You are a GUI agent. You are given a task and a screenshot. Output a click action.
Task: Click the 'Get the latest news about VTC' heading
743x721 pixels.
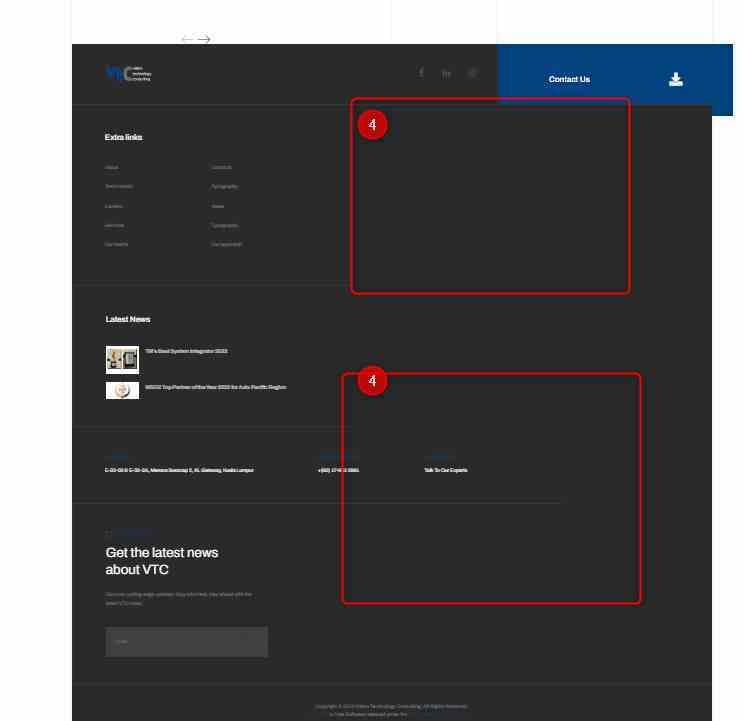click(x=162, y=561)
